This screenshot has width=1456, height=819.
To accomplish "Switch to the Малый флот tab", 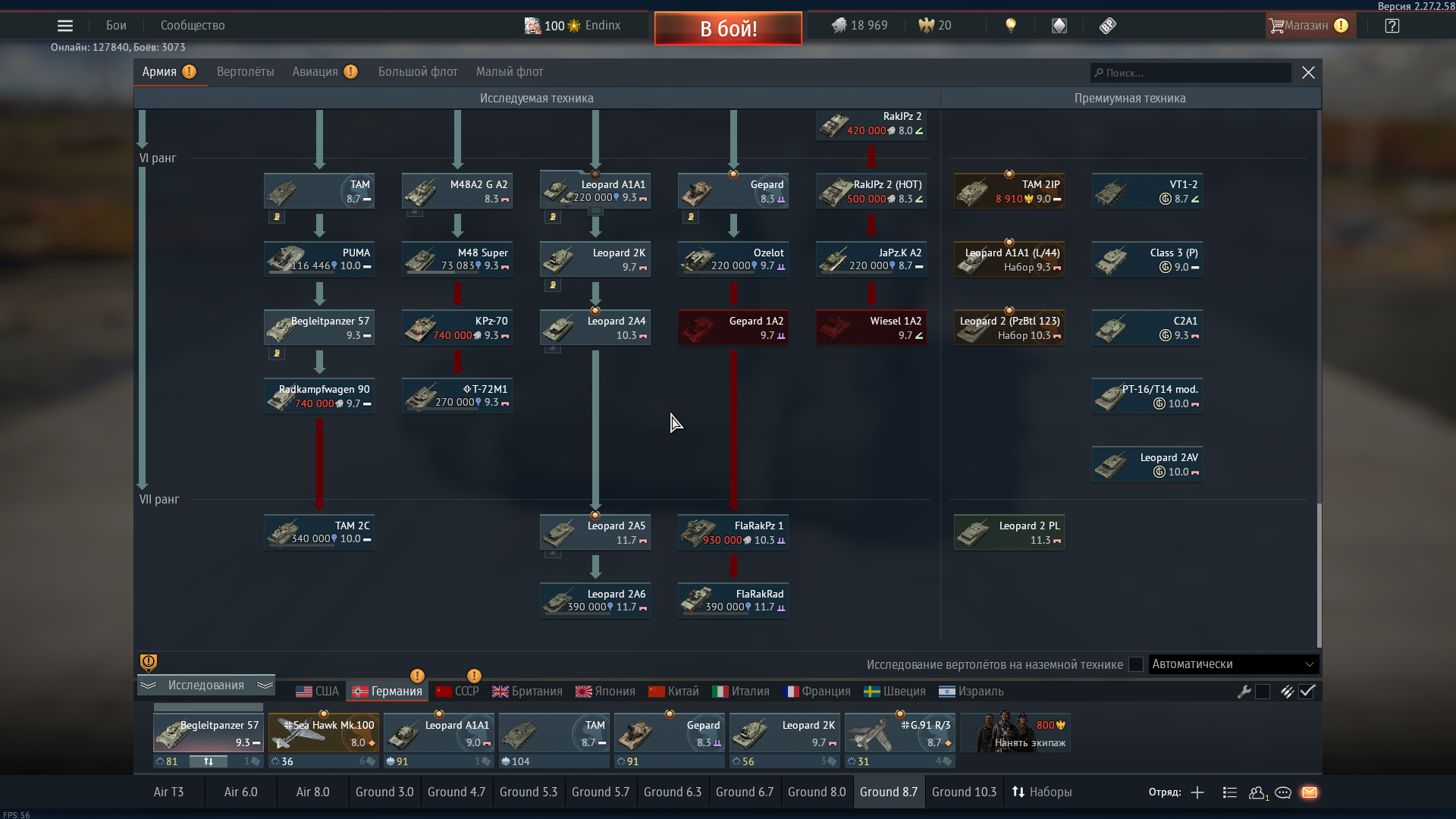I will (x=510, y=72).
